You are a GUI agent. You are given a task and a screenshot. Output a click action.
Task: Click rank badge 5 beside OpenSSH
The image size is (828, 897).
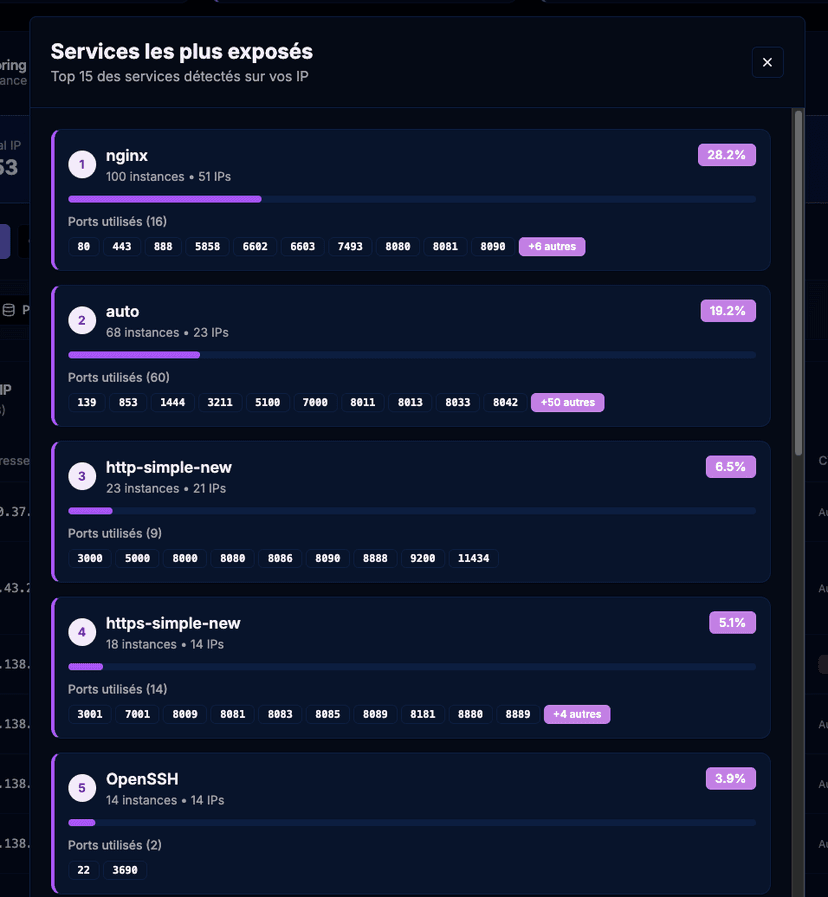click(82, 788)
